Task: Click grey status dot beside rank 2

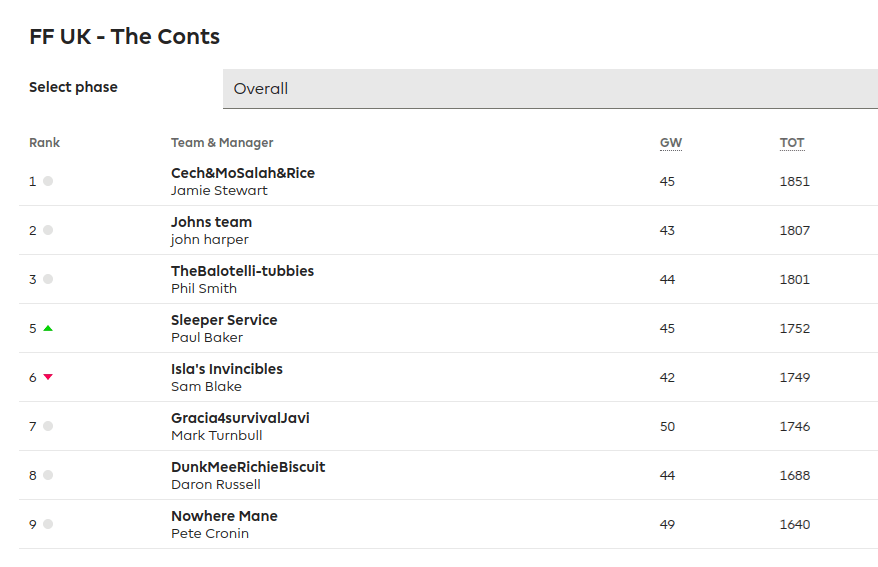Action: 48,230
